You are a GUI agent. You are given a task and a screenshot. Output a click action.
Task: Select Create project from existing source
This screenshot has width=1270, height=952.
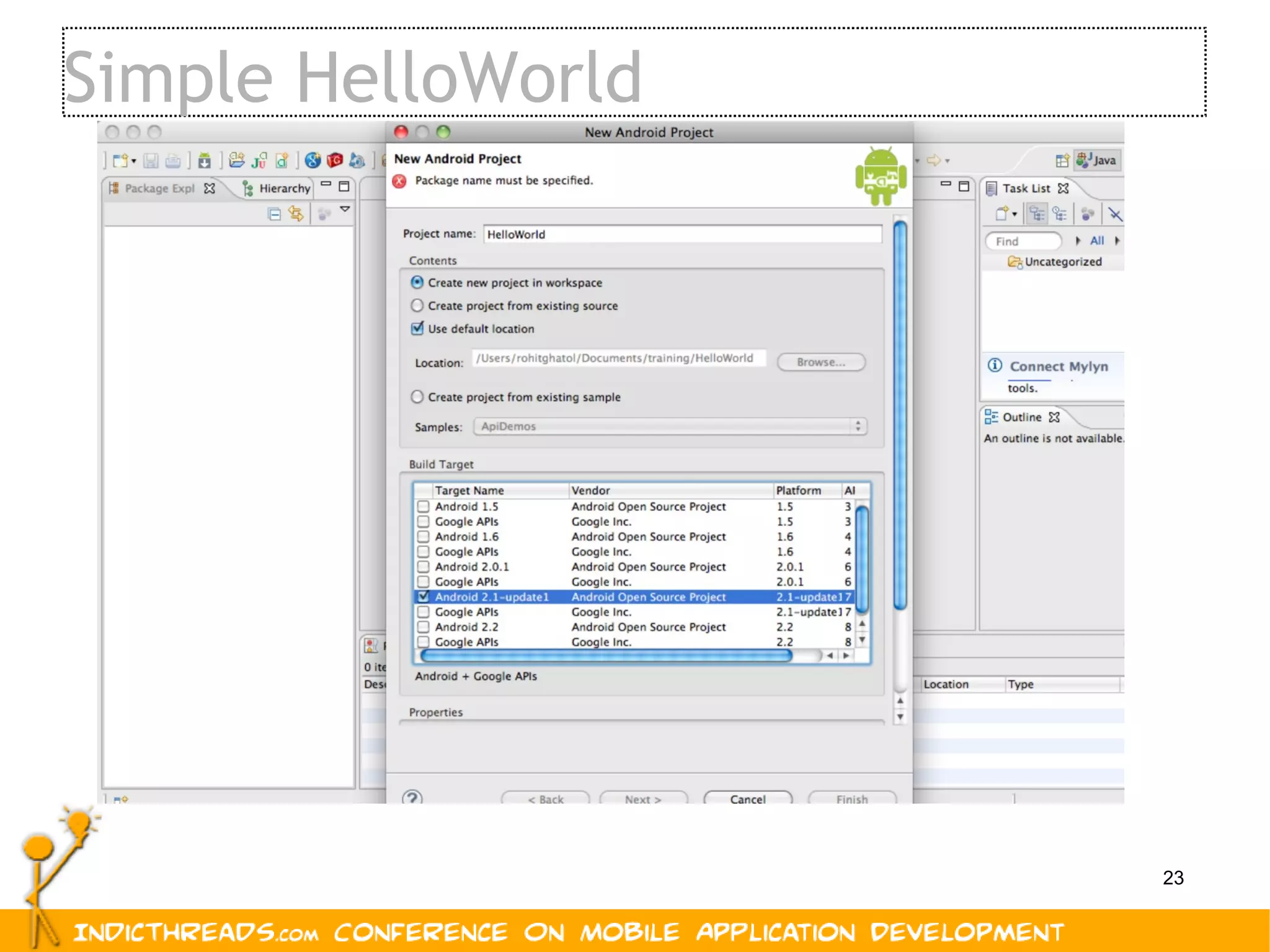tap(417, 305)
